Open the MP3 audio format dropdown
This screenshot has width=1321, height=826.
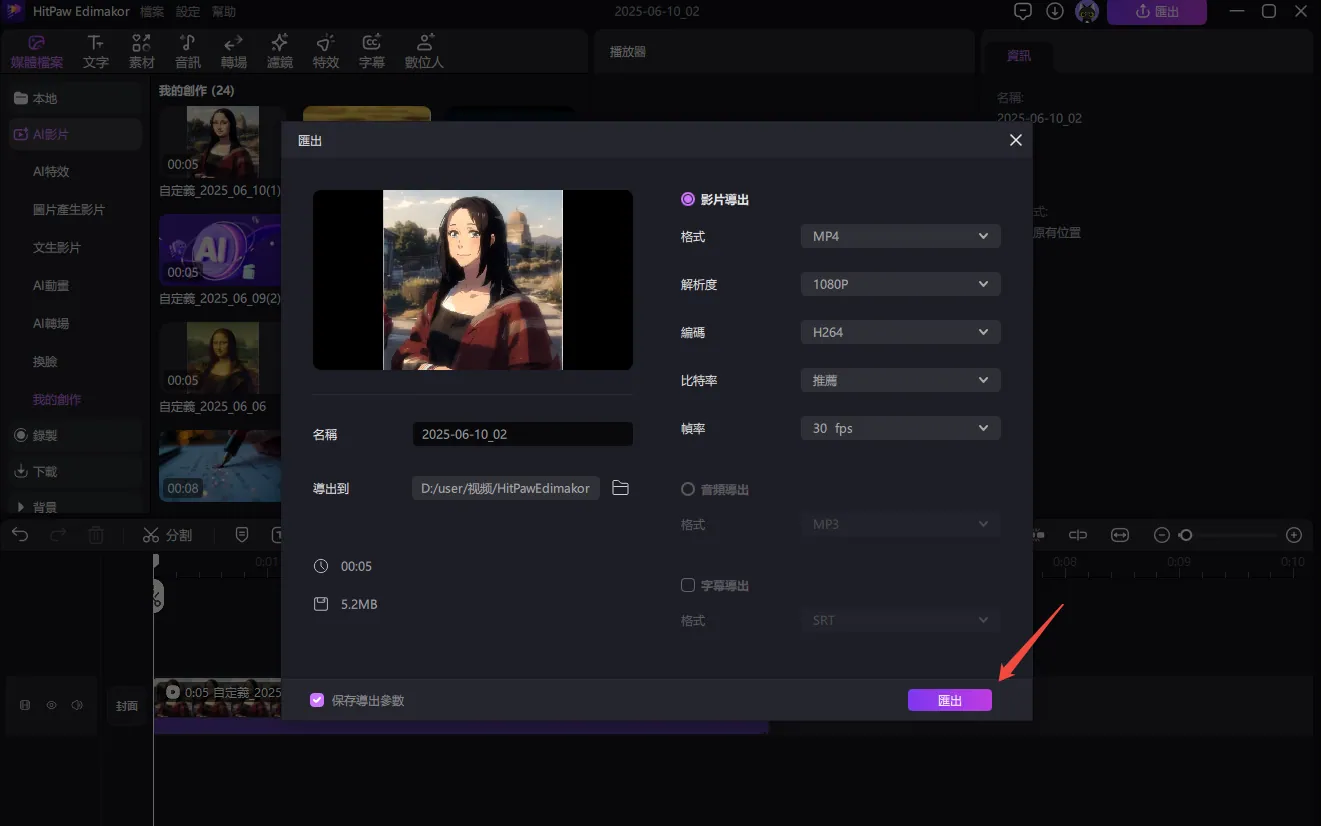coord(901,524)
